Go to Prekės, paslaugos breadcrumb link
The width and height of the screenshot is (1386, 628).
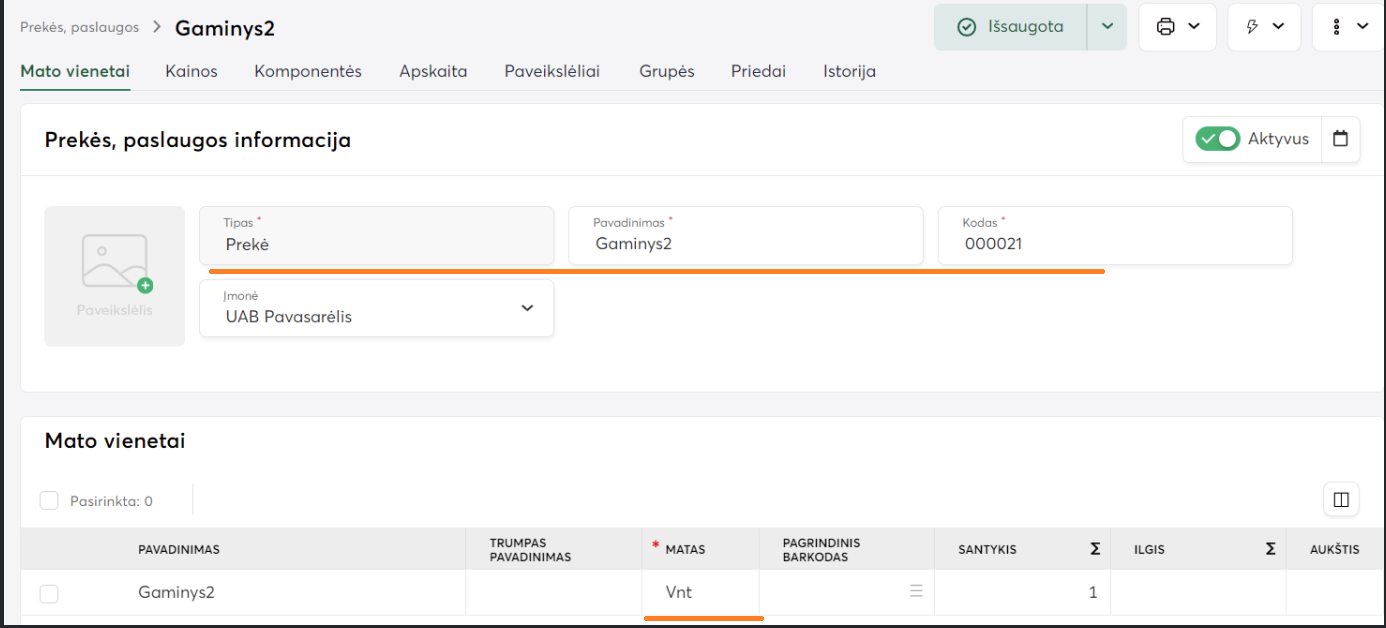79,27
